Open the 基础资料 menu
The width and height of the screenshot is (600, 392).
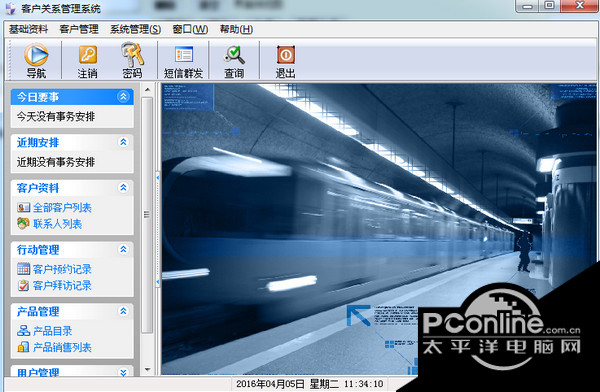click(28, 29)
